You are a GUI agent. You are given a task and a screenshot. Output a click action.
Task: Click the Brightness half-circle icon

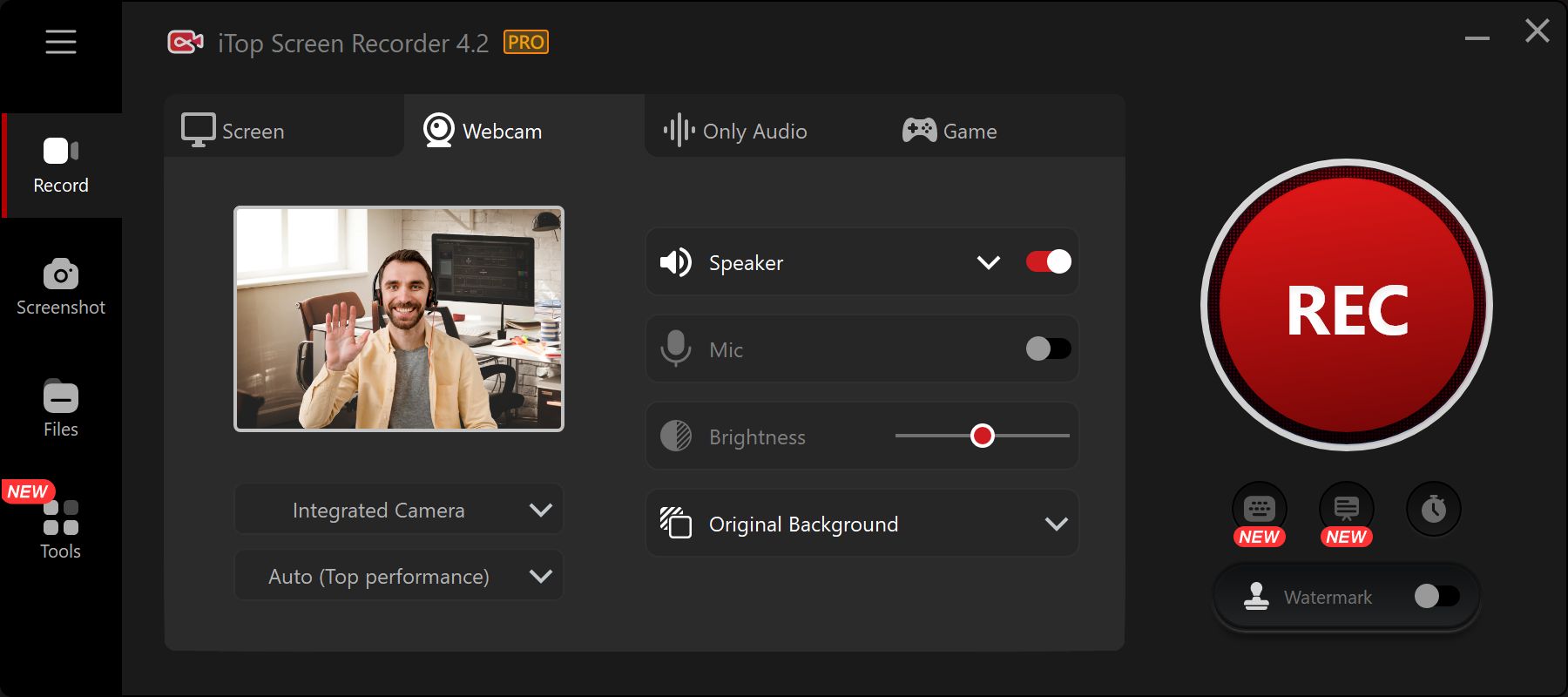click(676, 436)
